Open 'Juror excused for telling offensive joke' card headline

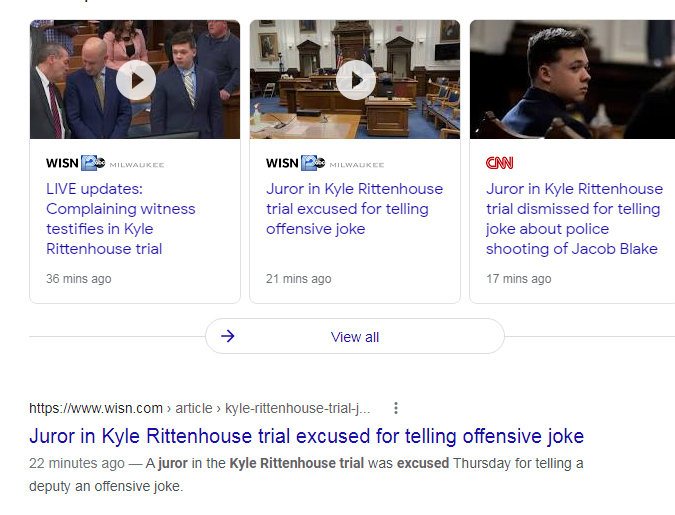tap(354, 209)
